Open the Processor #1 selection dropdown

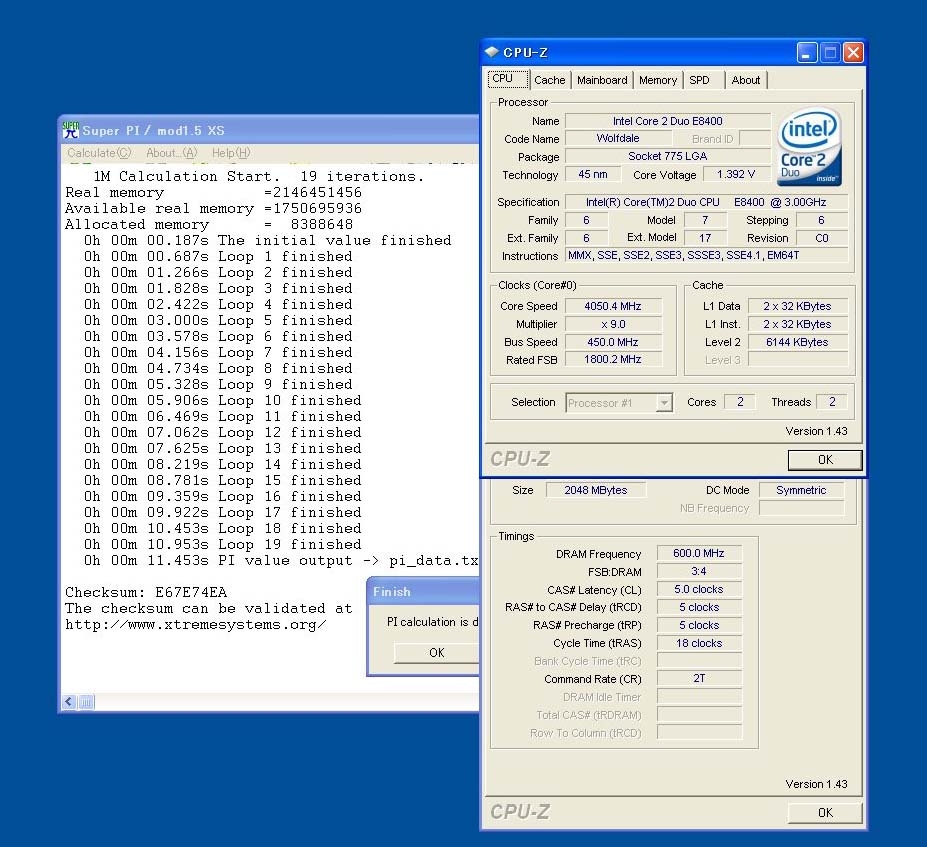(x=618, y=403)
